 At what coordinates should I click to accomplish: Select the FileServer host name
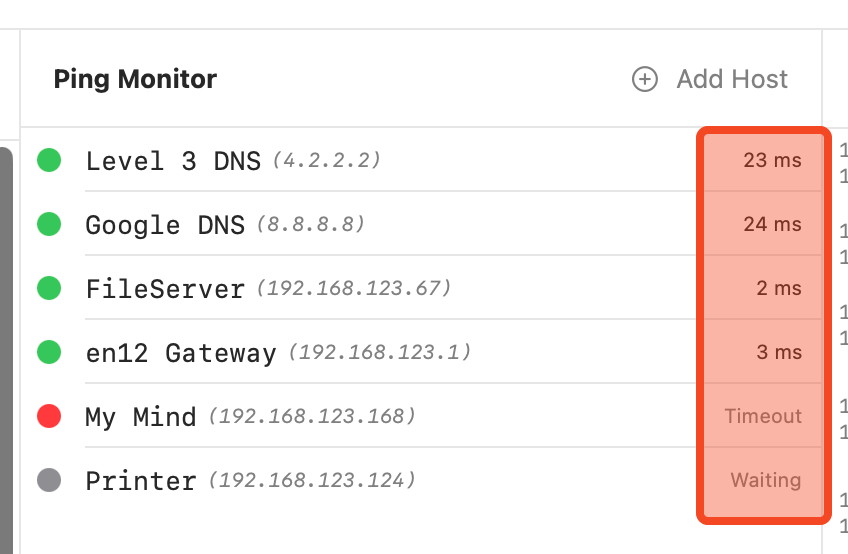(165, 289)
